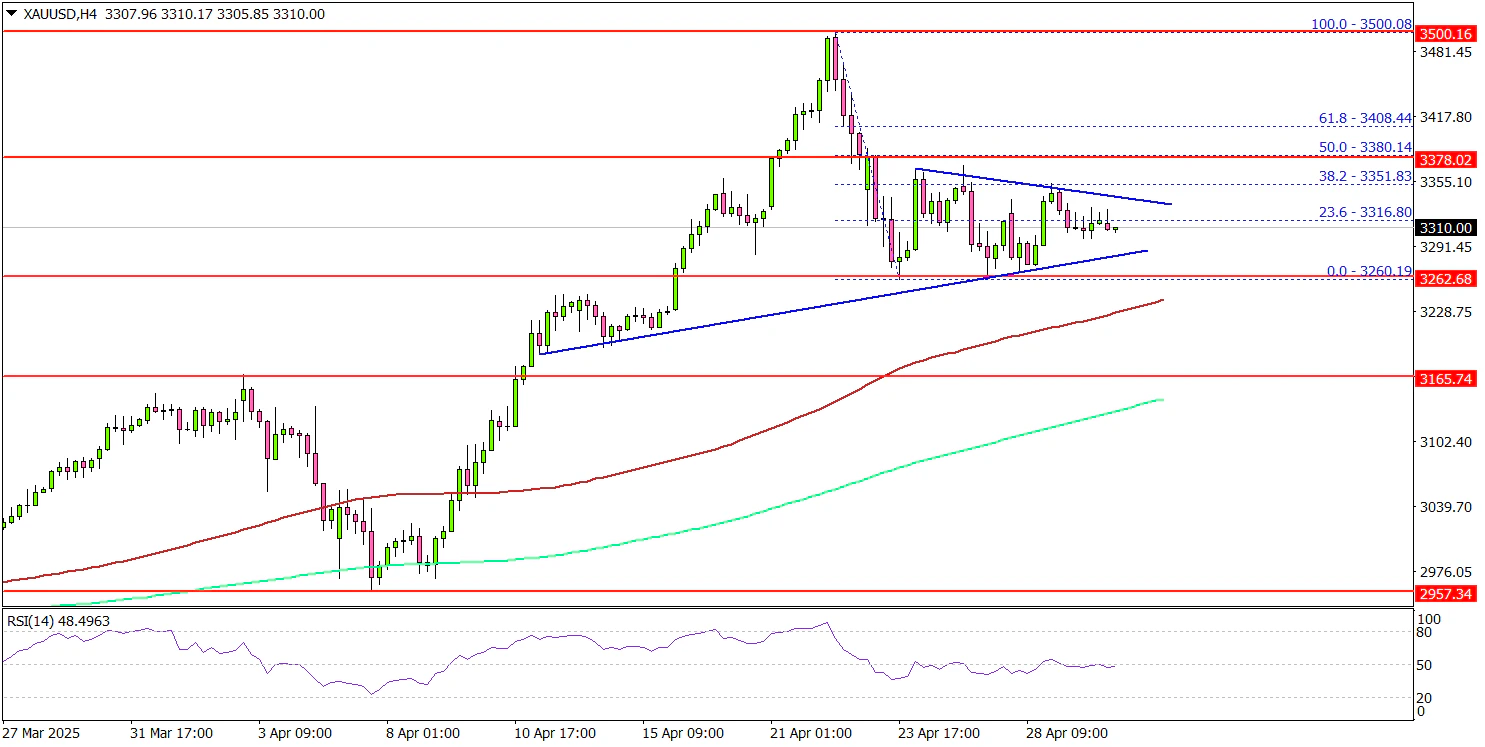1485x747 pixels.
Task: Click the descending blue trendline's right end
Action: pyautogui.click(x=1170, y=204)
